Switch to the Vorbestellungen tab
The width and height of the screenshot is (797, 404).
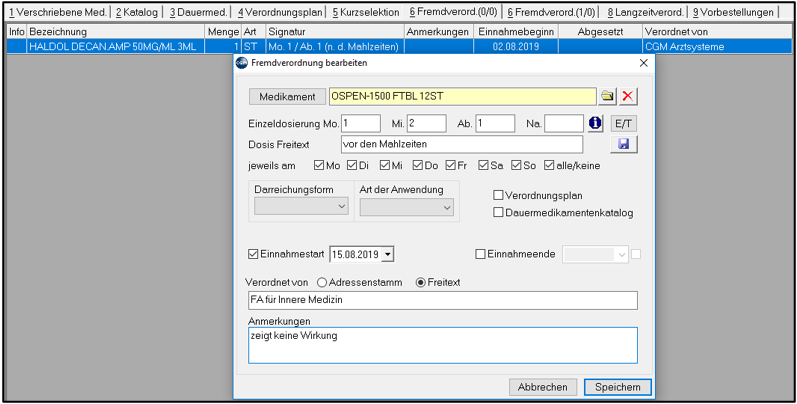point(733,12)
